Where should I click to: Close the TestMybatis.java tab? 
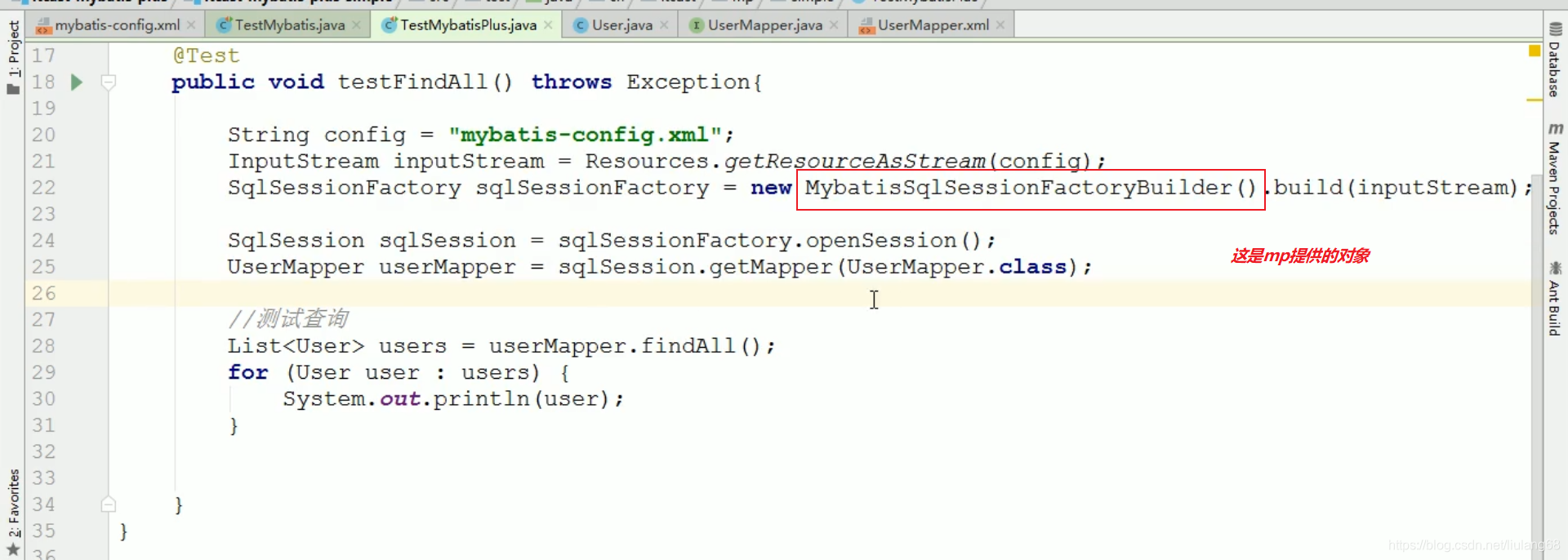coord(356,25)
